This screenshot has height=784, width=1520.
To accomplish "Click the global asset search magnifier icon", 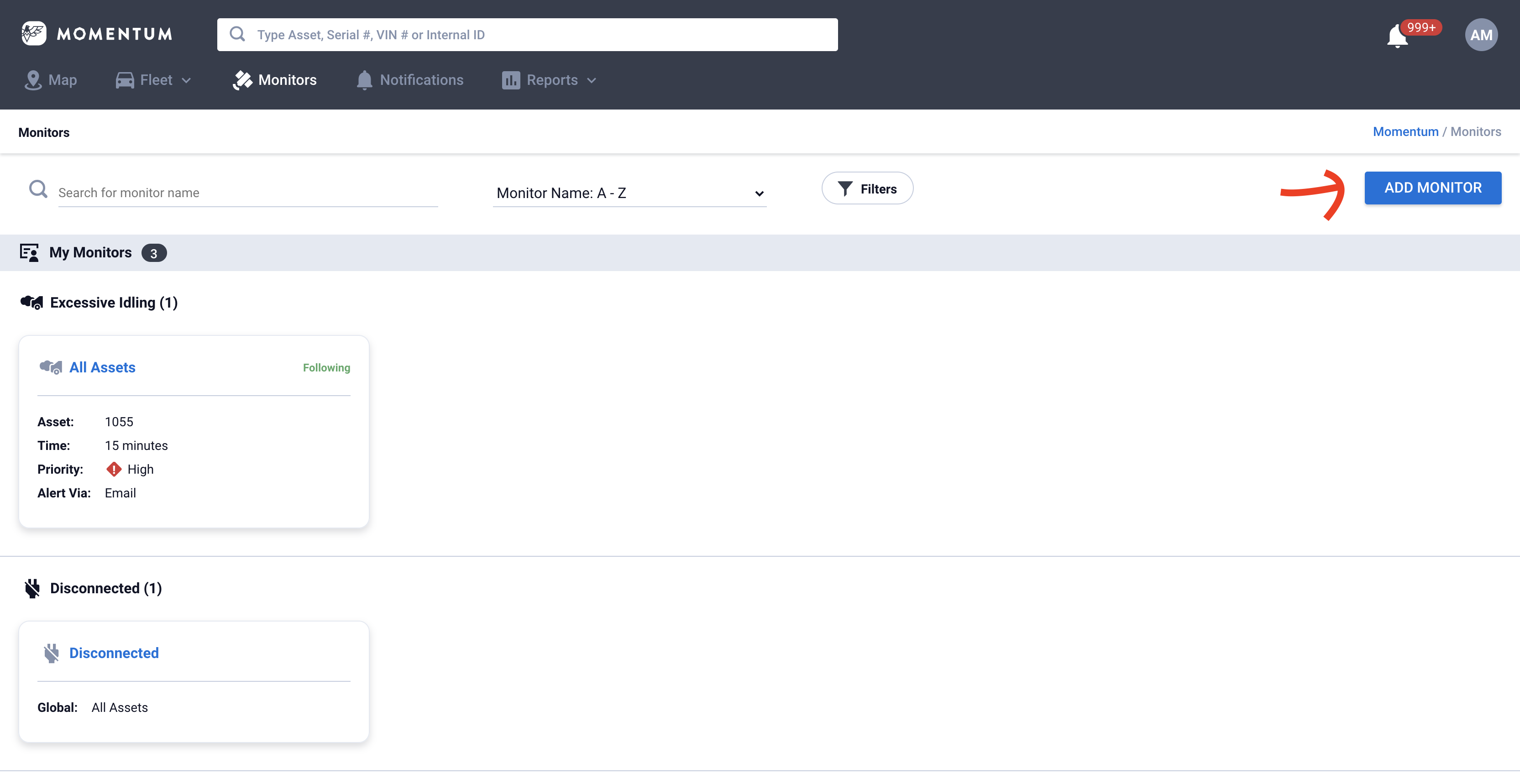I will (237, 34).
